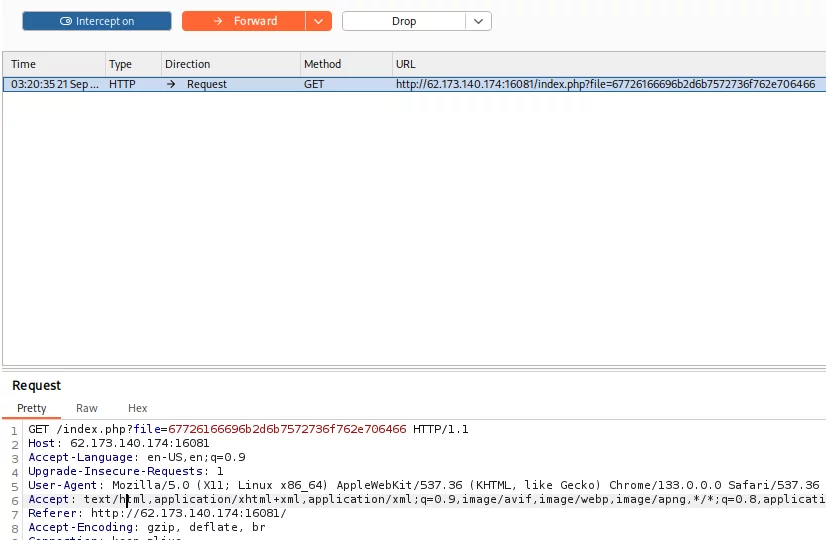Image resolution: width=826 pixels, height=540 pixels.
Task: Click the Accept-Encoding header line
Action: pyautogui.click(x=147, y=527)
